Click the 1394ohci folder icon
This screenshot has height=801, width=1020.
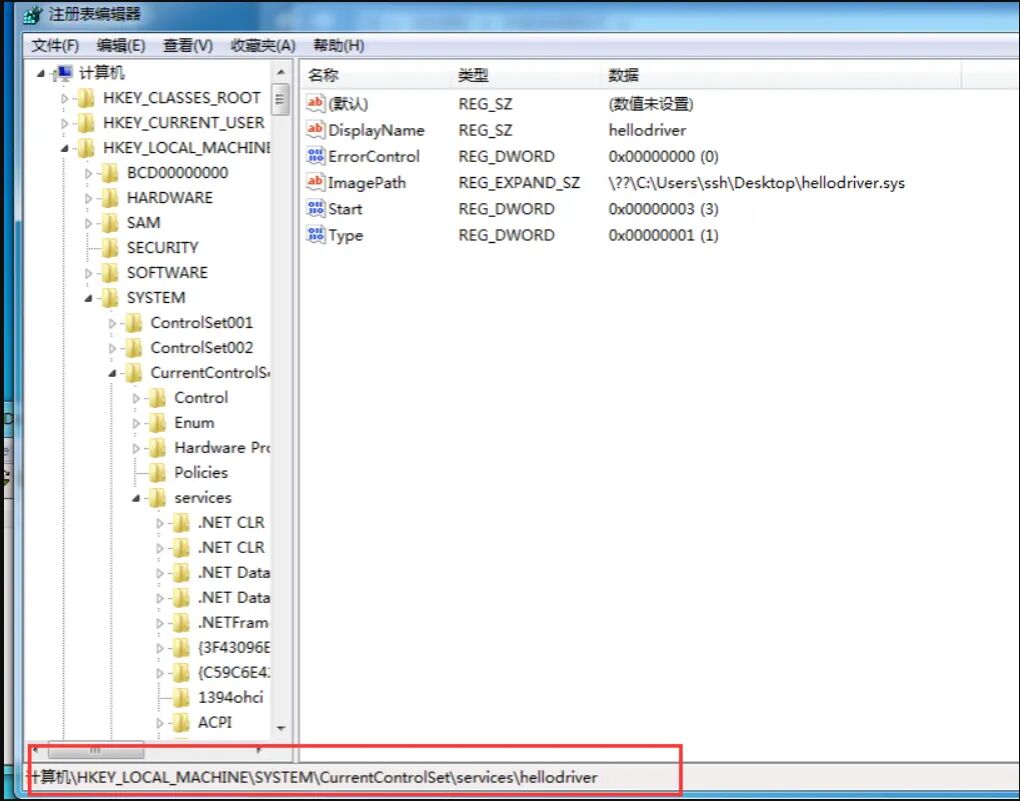coord(181,698)
